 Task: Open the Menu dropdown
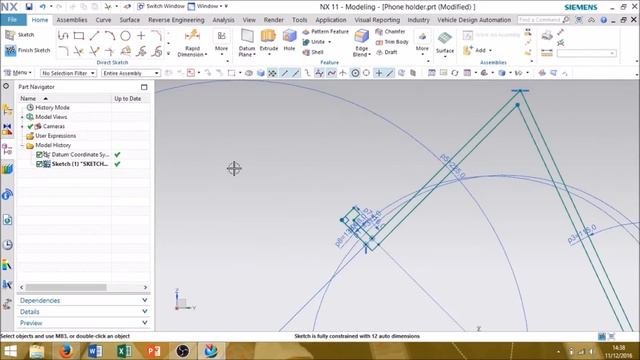(18, 73)
